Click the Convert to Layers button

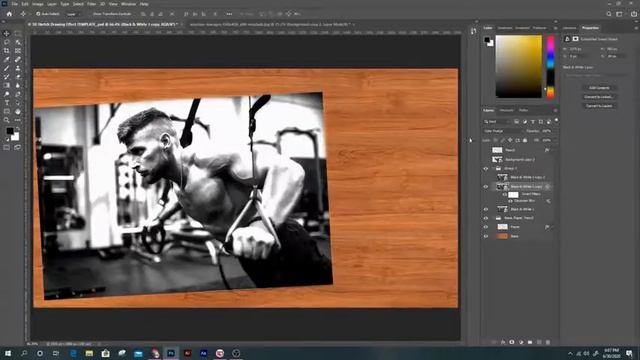point(599,106)
